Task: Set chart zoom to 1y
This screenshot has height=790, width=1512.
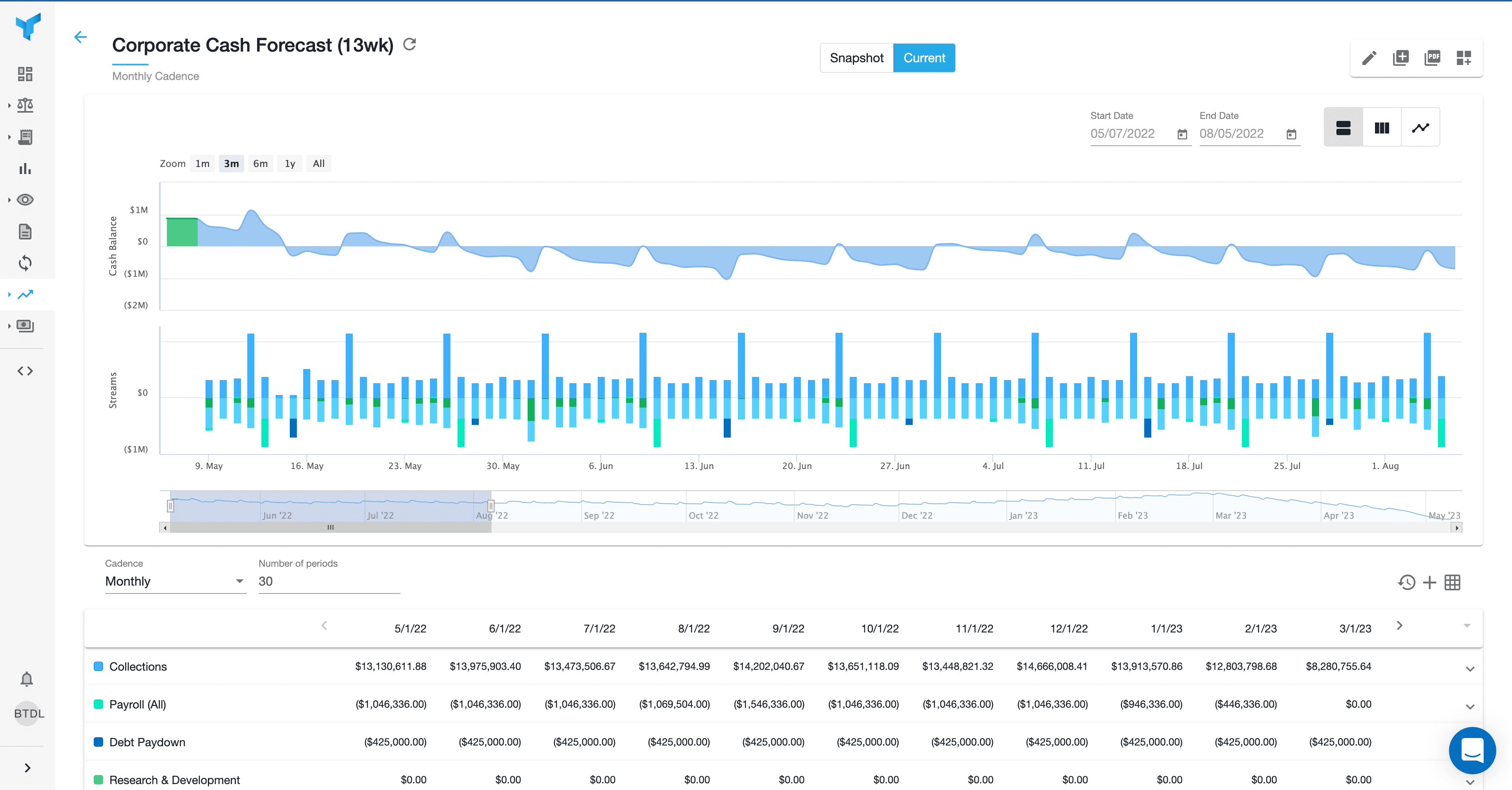Action: click(290, 164)
